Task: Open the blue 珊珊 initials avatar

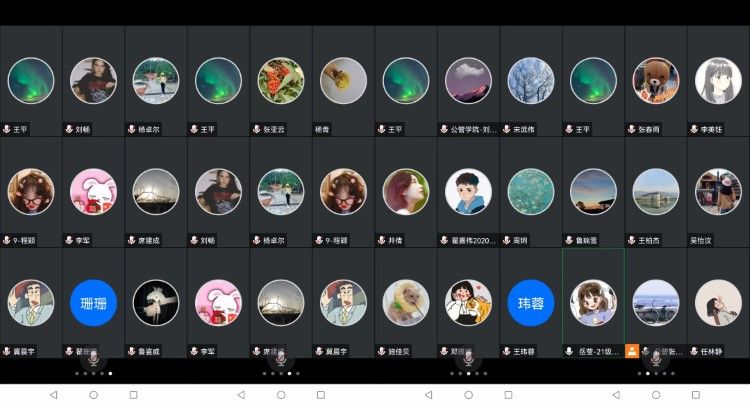Action: pyautogui.click(x=93, y=303)
